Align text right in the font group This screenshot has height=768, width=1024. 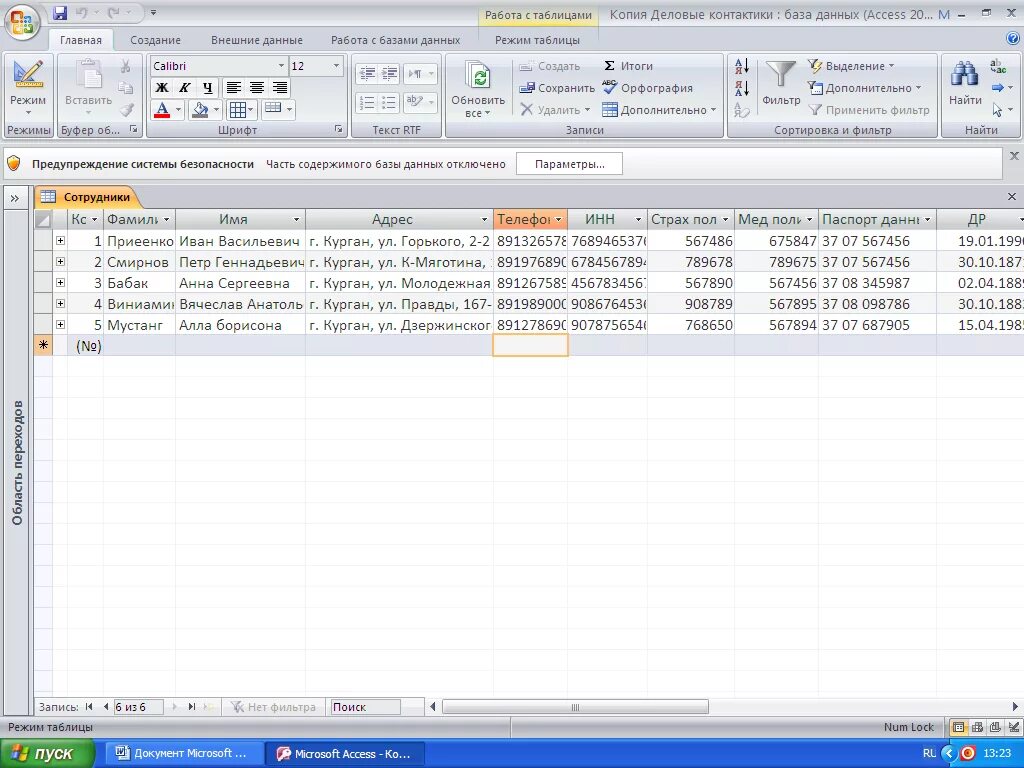click(x=280, y=88)
